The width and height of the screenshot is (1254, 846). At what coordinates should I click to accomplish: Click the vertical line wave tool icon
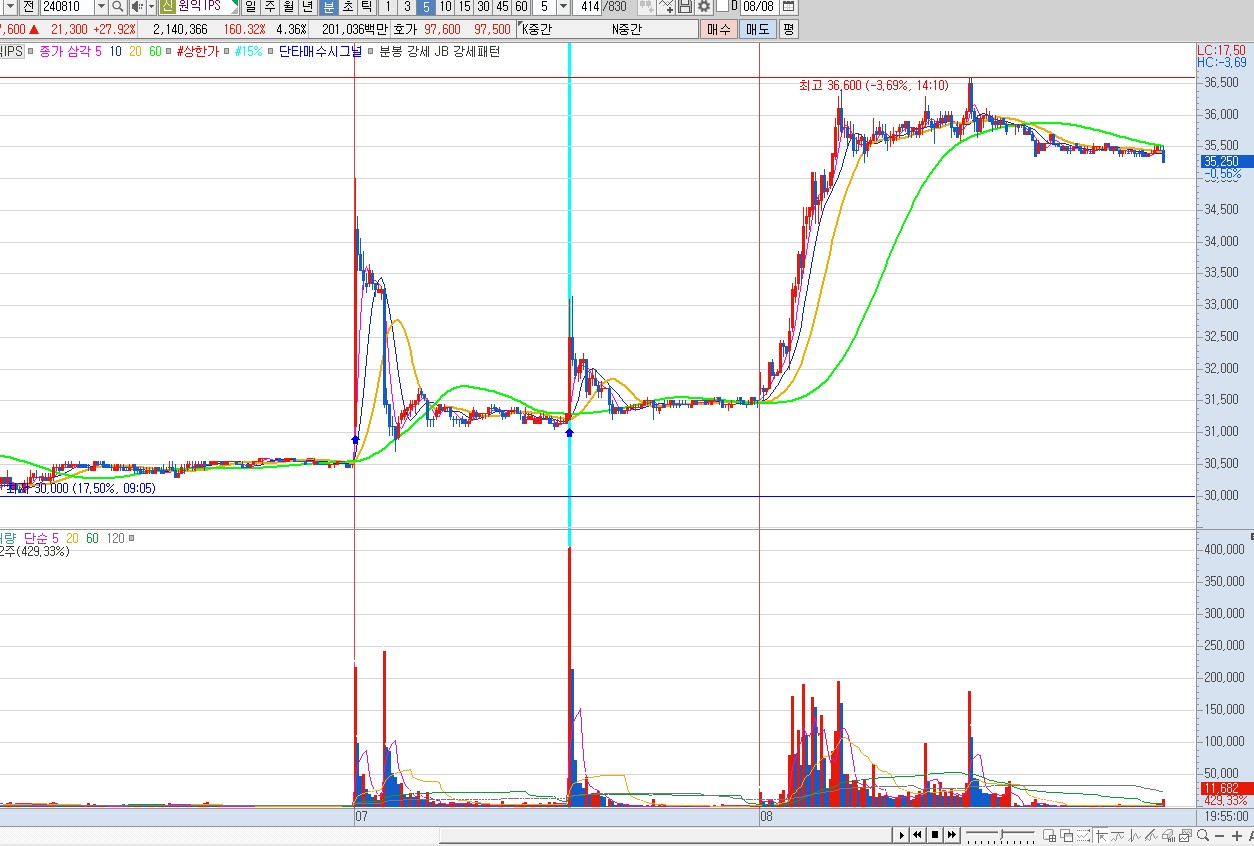(1135, 836)
